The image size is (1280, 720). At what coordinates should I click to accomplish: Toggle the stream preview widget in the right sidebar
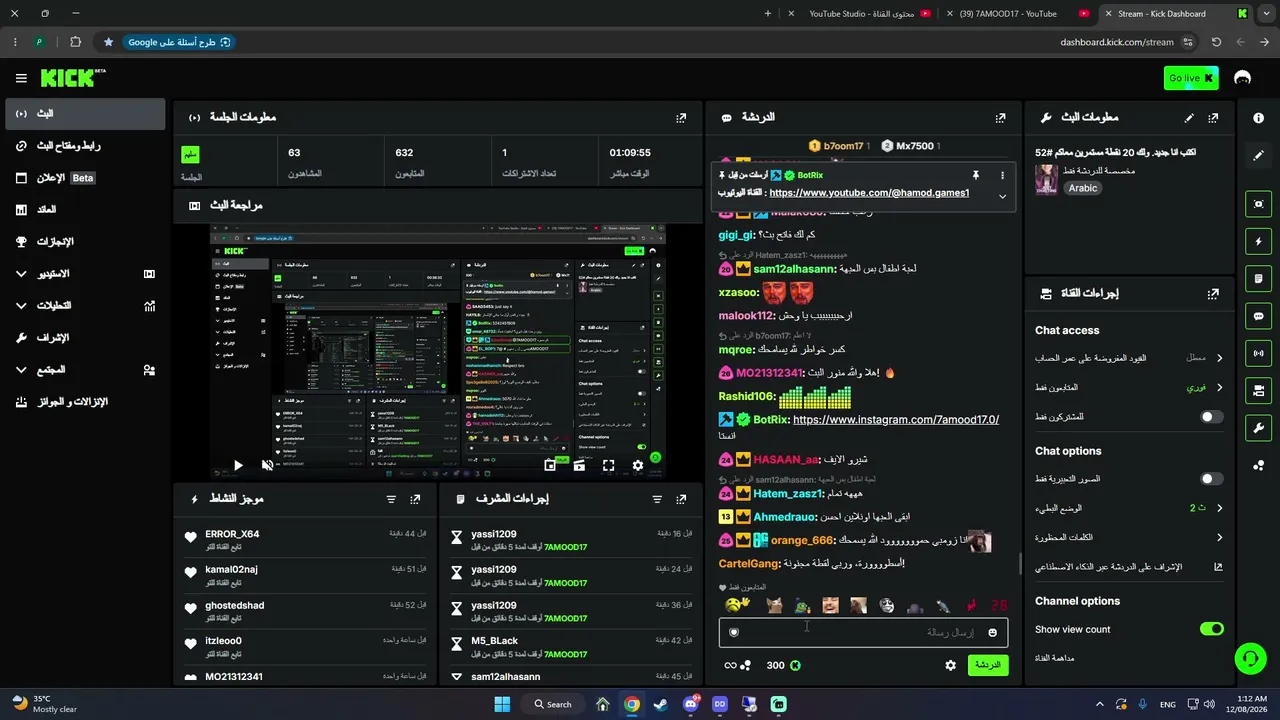click(x=1259, y=204)
